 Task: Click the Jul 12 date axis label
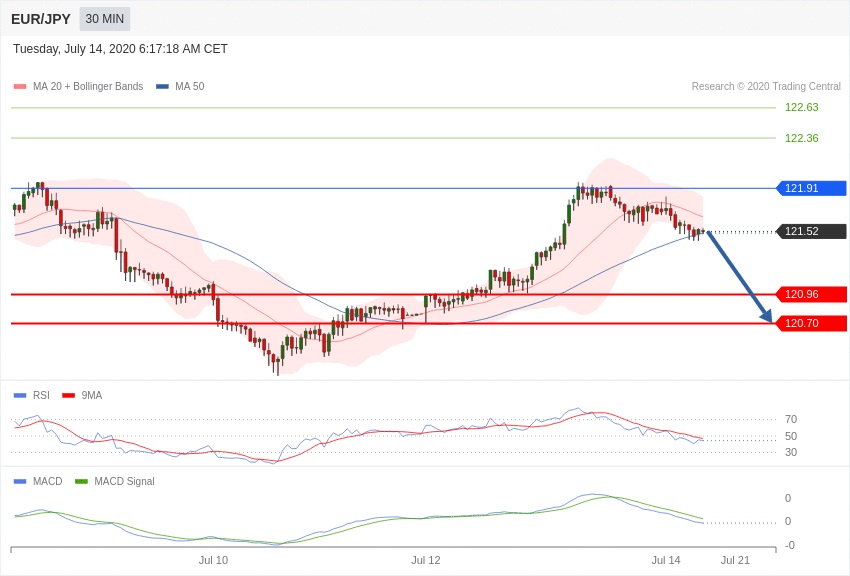tap(426, 560)
